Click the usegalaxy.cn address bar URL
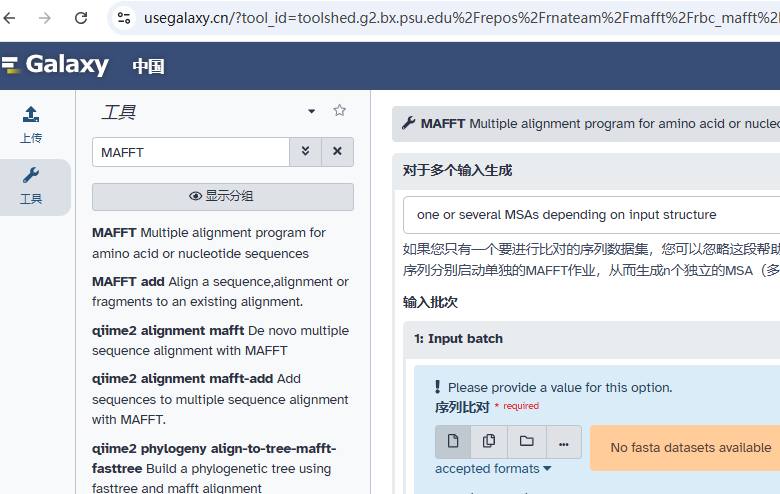The height and width of the screenshot is (494, 780). (462, 18)
